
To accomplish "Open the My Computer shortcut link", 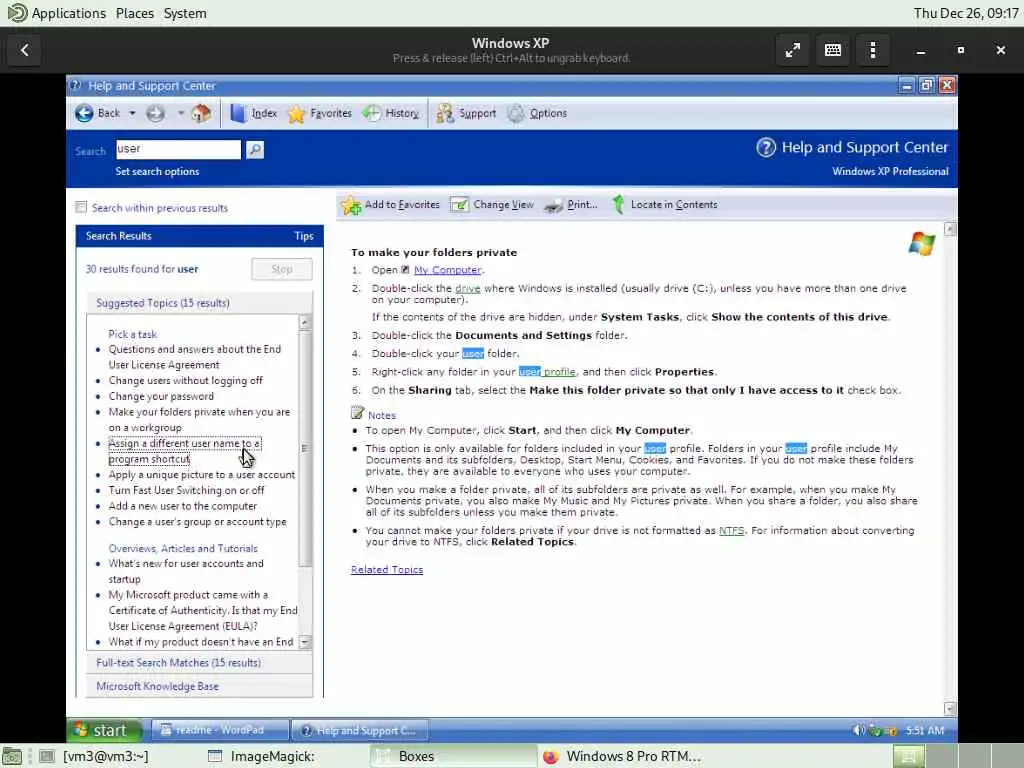I will tap(447, 270).
